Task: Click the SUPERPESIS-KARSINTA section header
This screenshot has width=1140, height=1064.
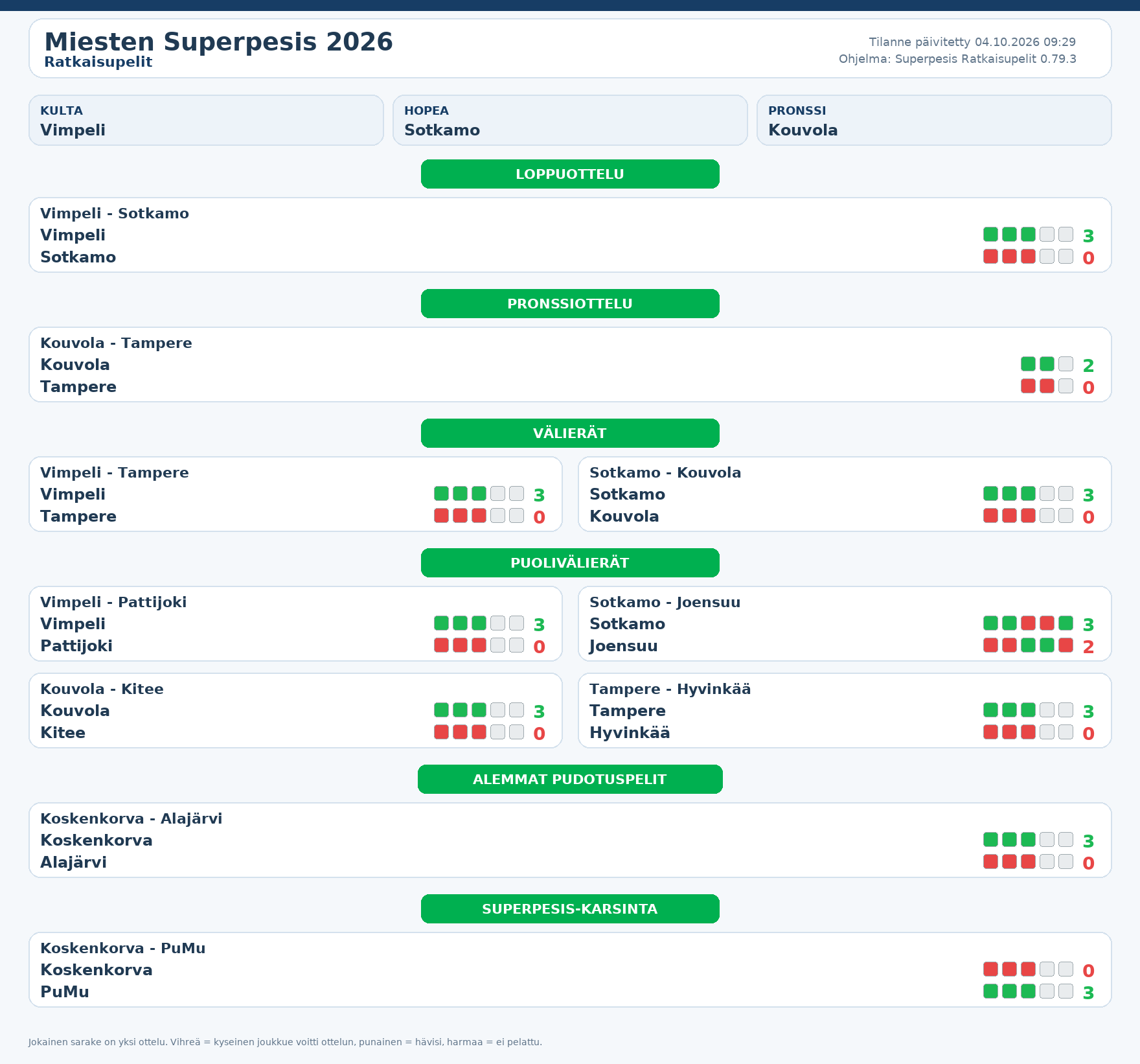Action: coord(570,909)
